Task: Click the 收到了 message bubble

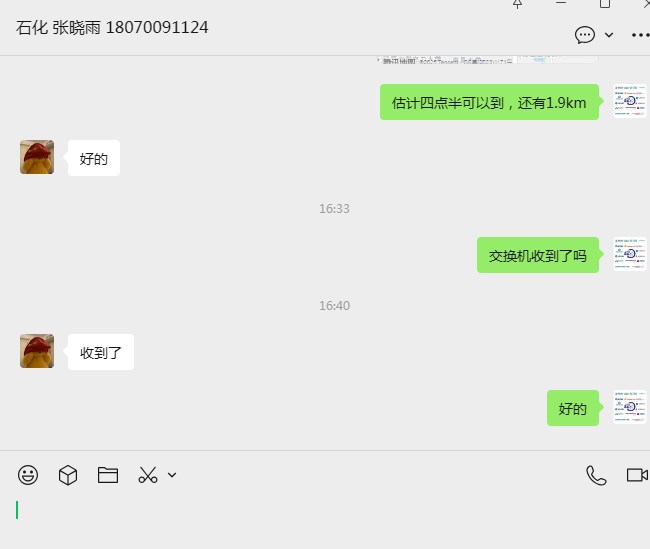Action: point(101,352)
